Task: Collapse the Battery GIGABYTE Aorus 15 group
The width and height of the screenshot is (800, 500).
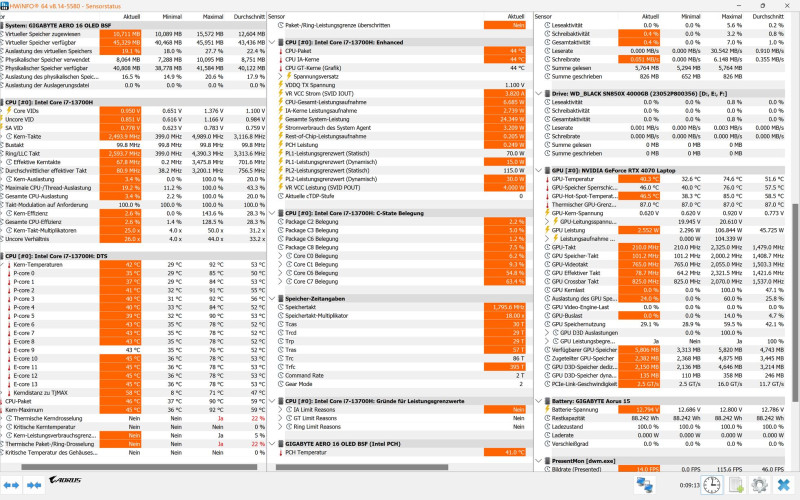Action: click(x=538, y=401)
